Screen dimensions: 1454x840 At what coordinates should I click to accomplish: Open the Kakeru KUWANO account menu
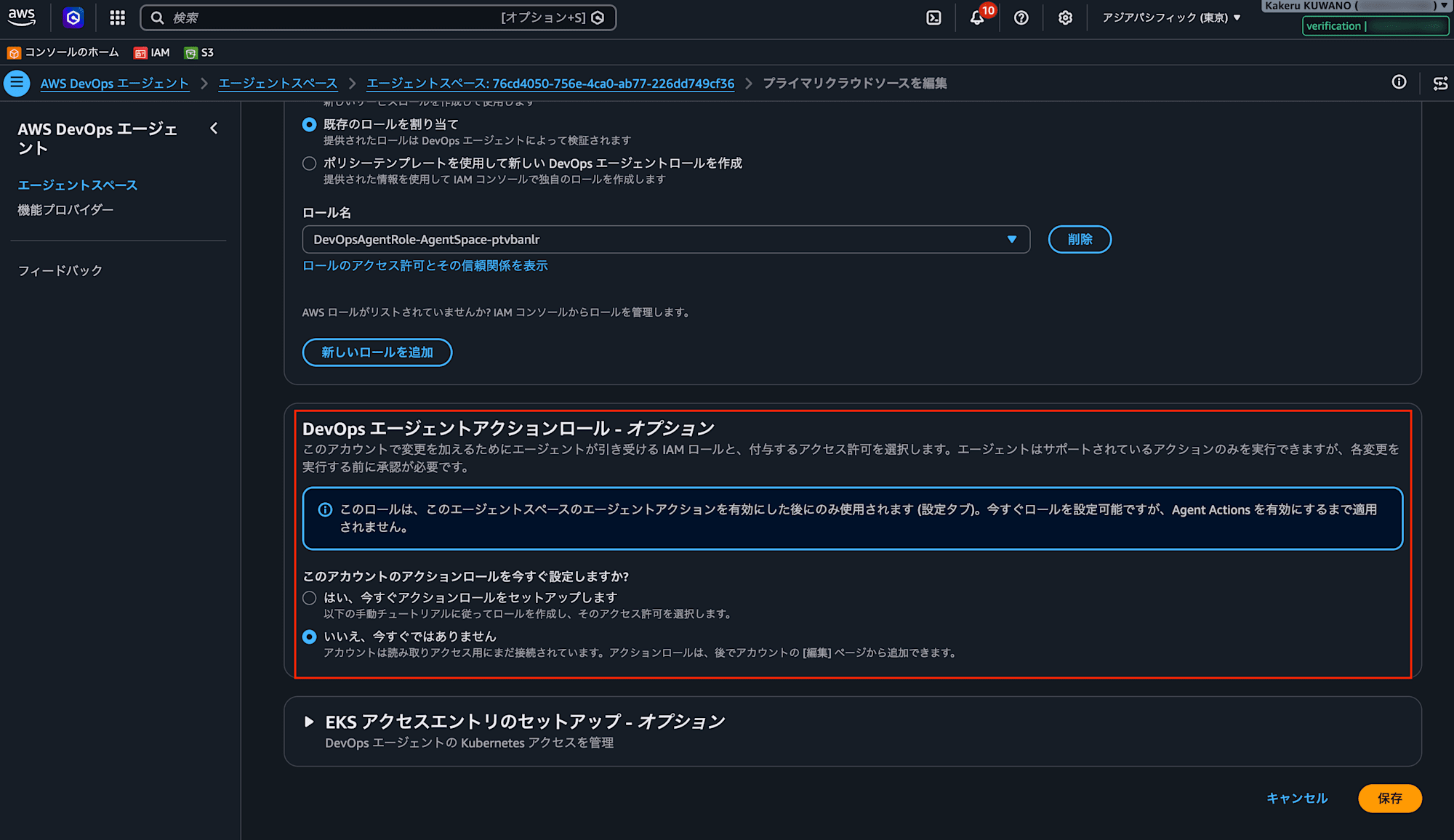[1356, 6]
